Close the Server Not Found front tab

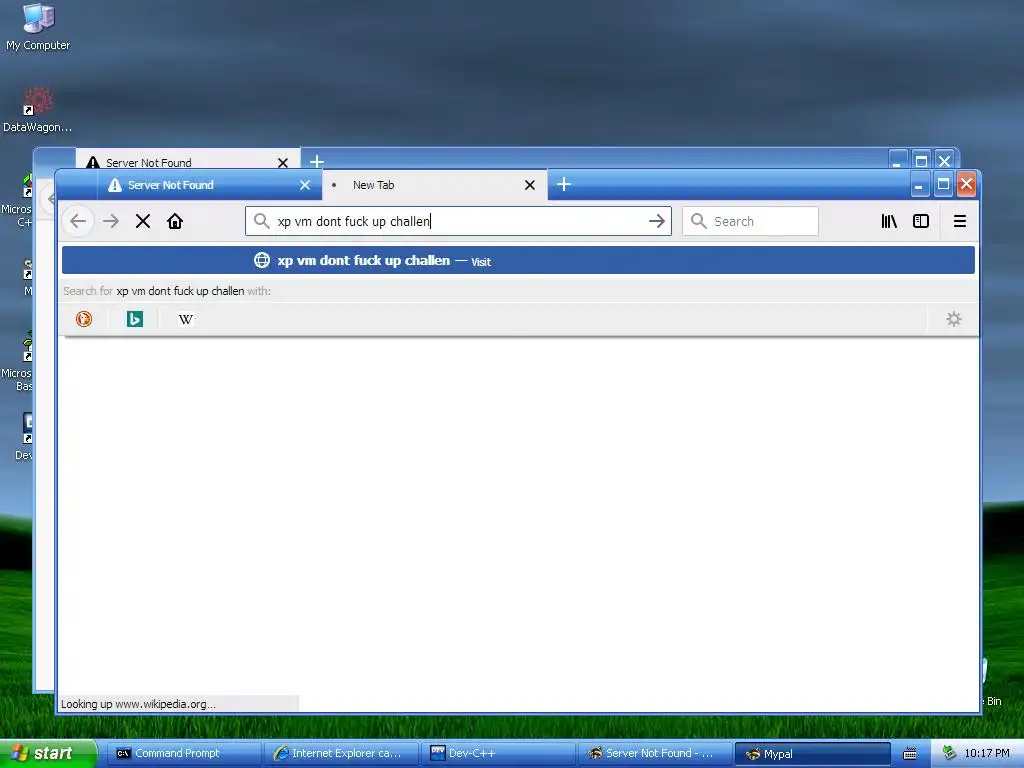(305, 185)
